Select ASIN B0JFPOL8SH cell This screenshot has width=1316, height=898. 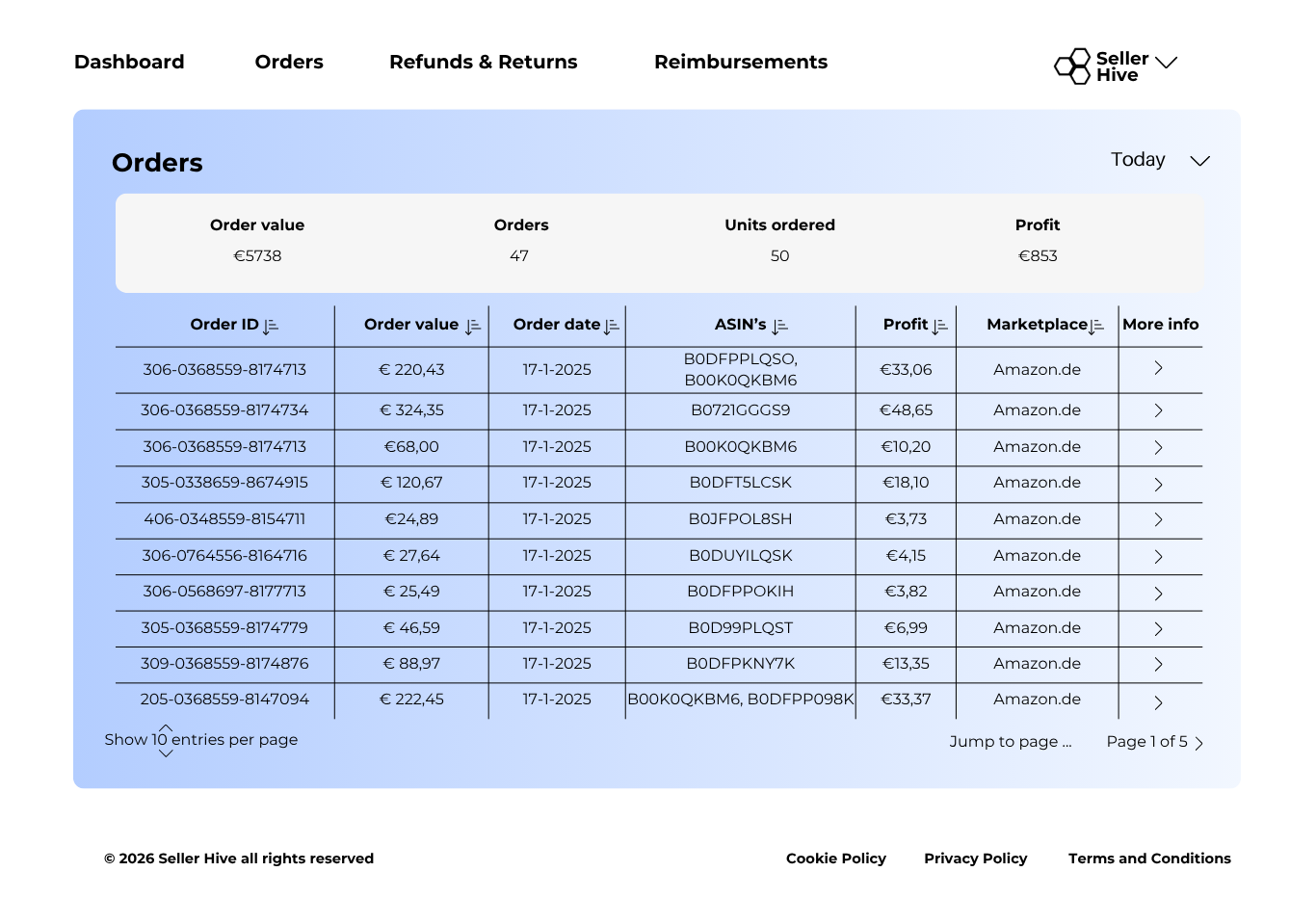(x=740, y=519)
